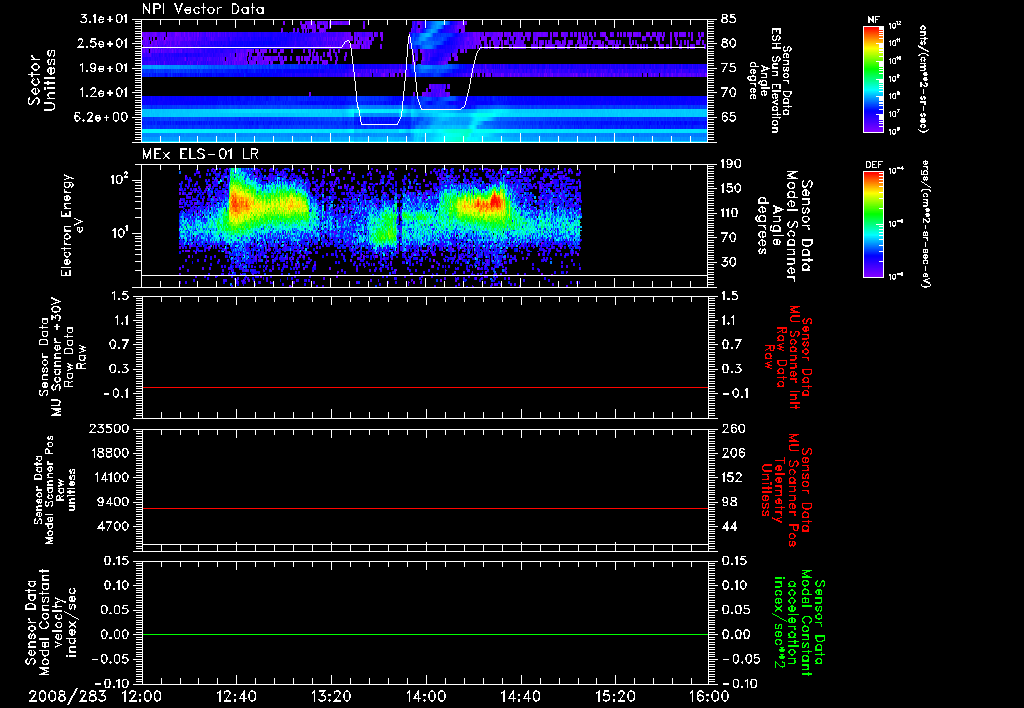Screen dimensions: 1024x708
Task: Click the '98' telemetry tick value
Action: (x=728, y=502)
